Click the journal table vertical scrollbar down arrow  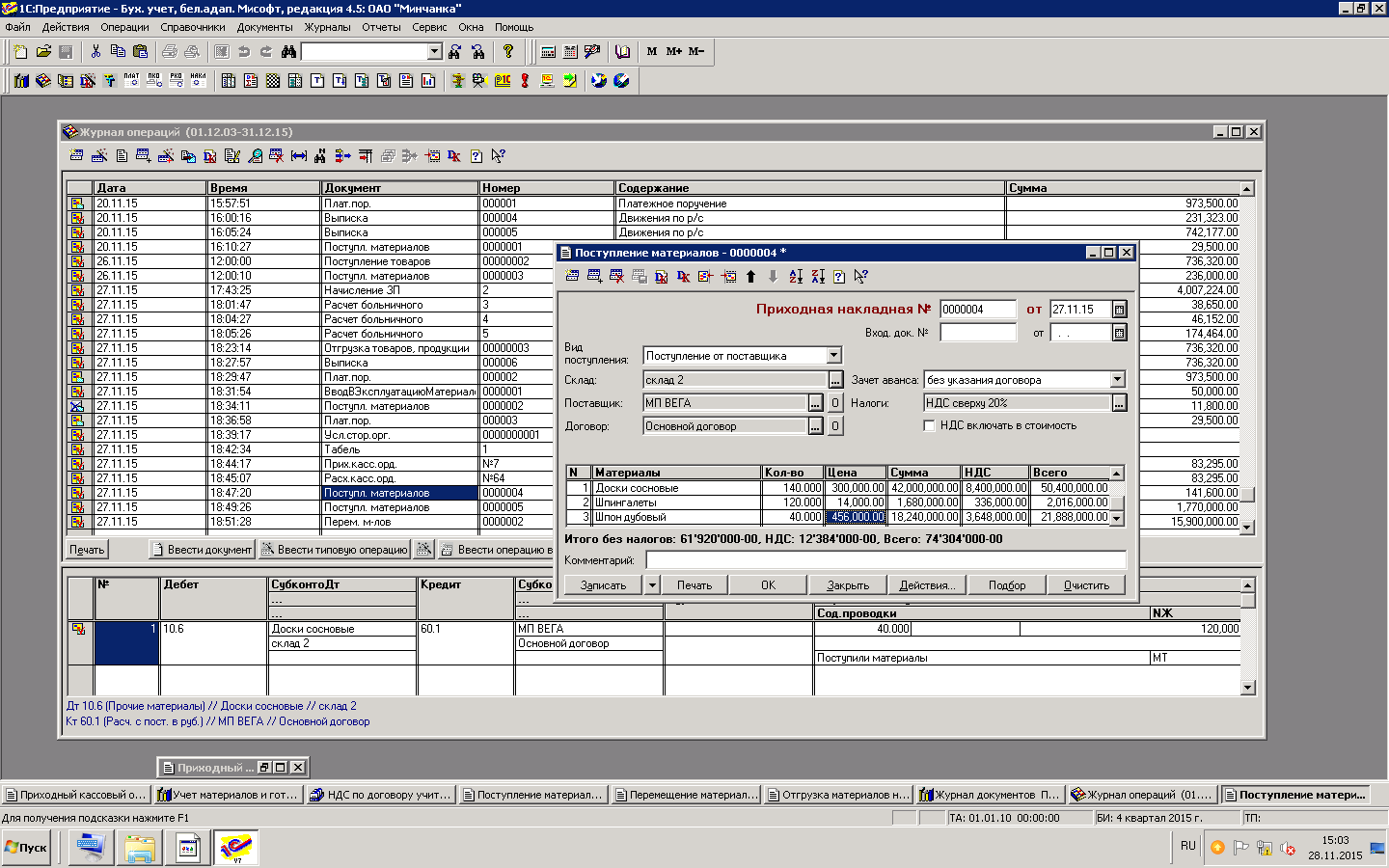click(x=1246, y=528)
